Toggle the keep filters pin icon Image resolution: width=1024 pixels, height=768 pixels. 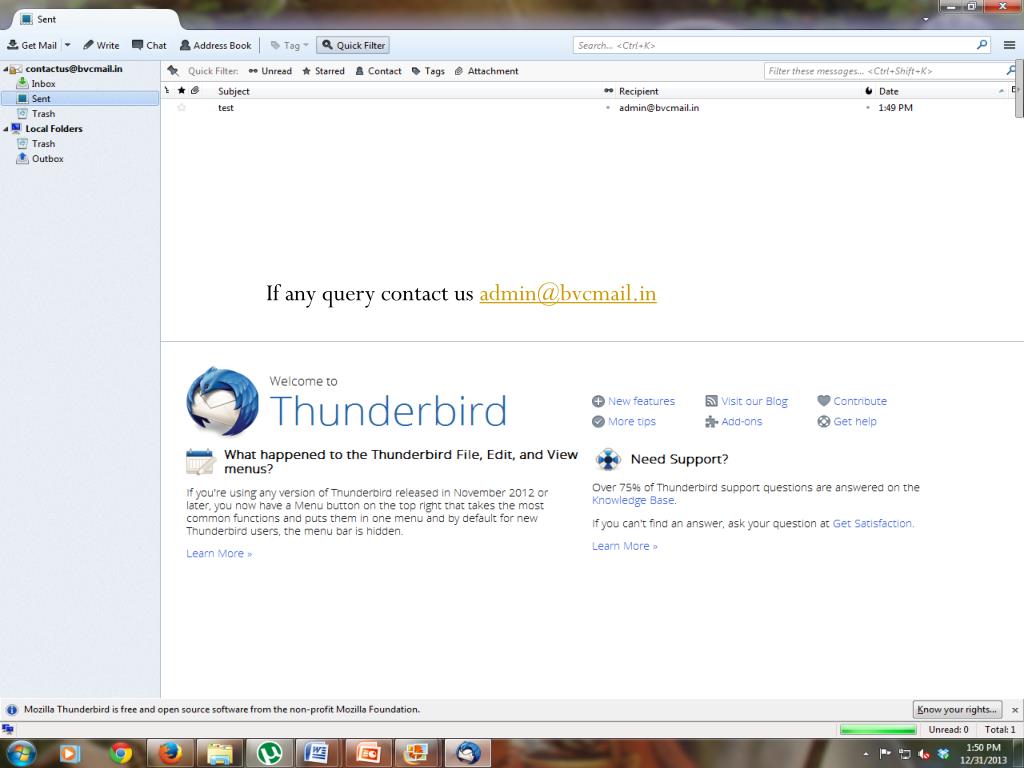click(x=173, y=71)
